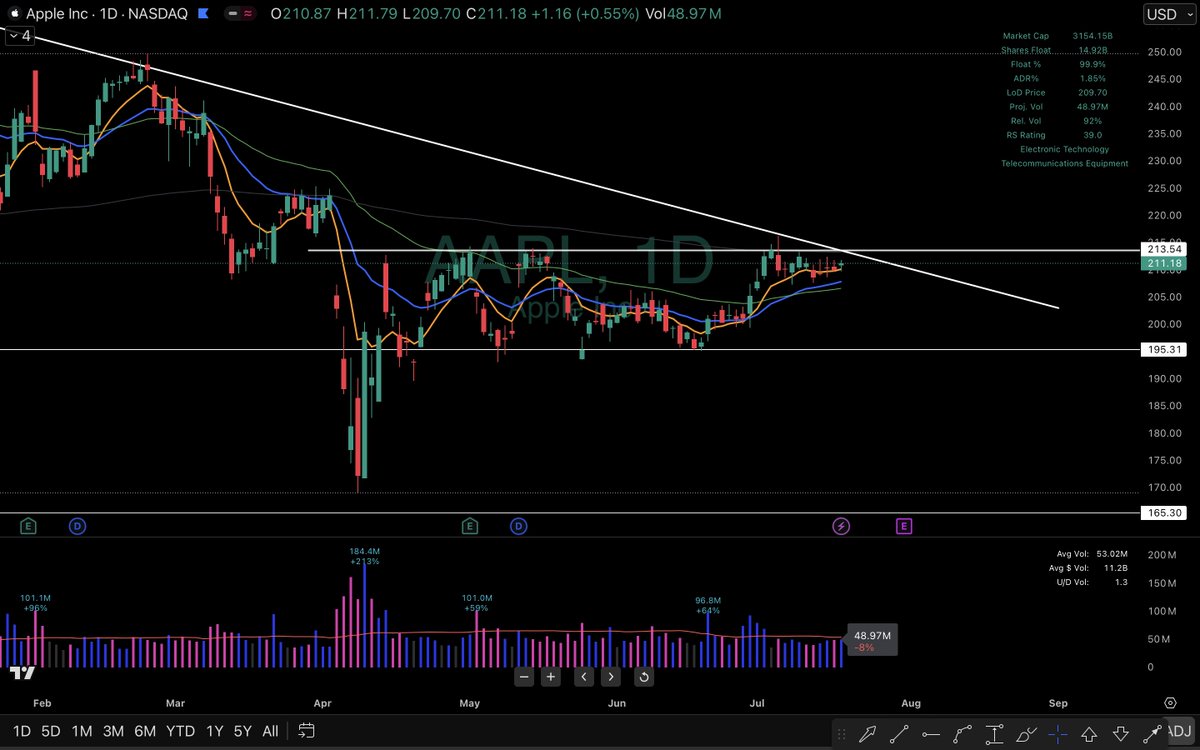Click the 211.18 current price label
Viewport: 1200px width, 750px height.
click(1164, 264)
